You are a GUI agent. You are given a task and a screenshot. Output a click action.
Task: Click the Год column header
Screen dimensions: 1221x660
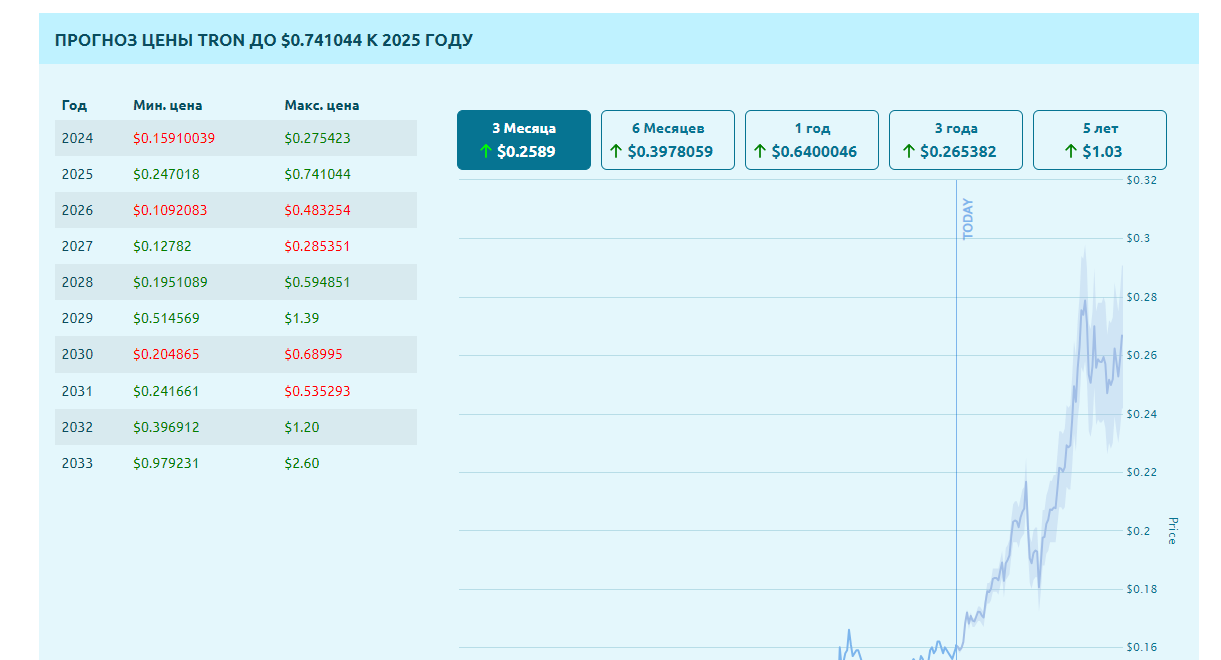74,105
